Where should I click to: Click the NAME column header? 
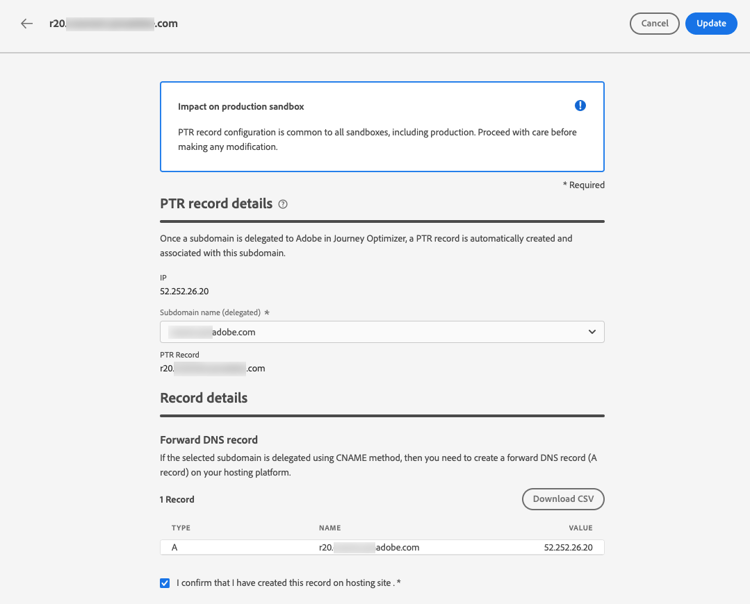pyautogui.click(x=330, y=528)
